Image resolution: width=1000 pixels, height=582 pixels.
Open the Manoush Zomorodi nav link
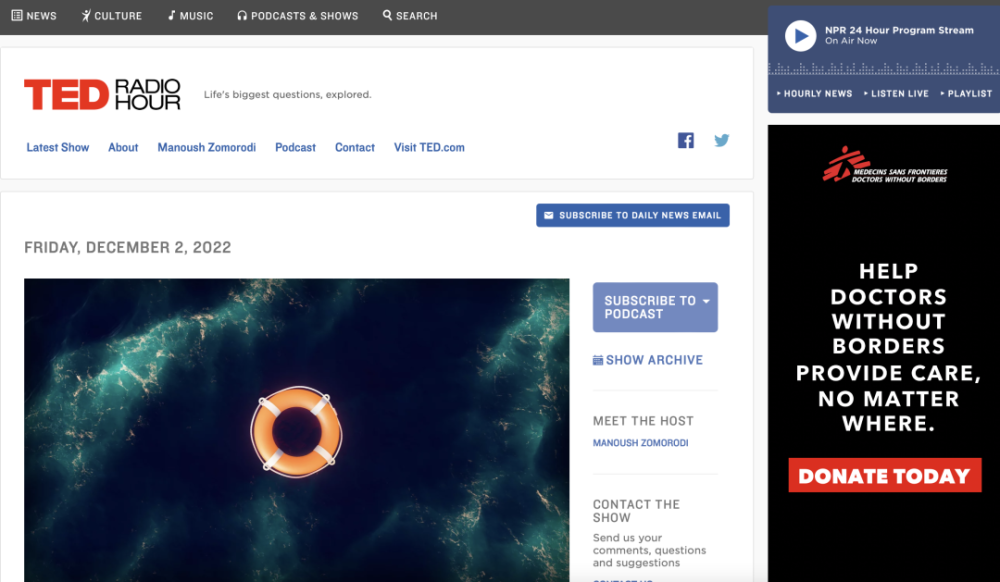click(207, 147)
